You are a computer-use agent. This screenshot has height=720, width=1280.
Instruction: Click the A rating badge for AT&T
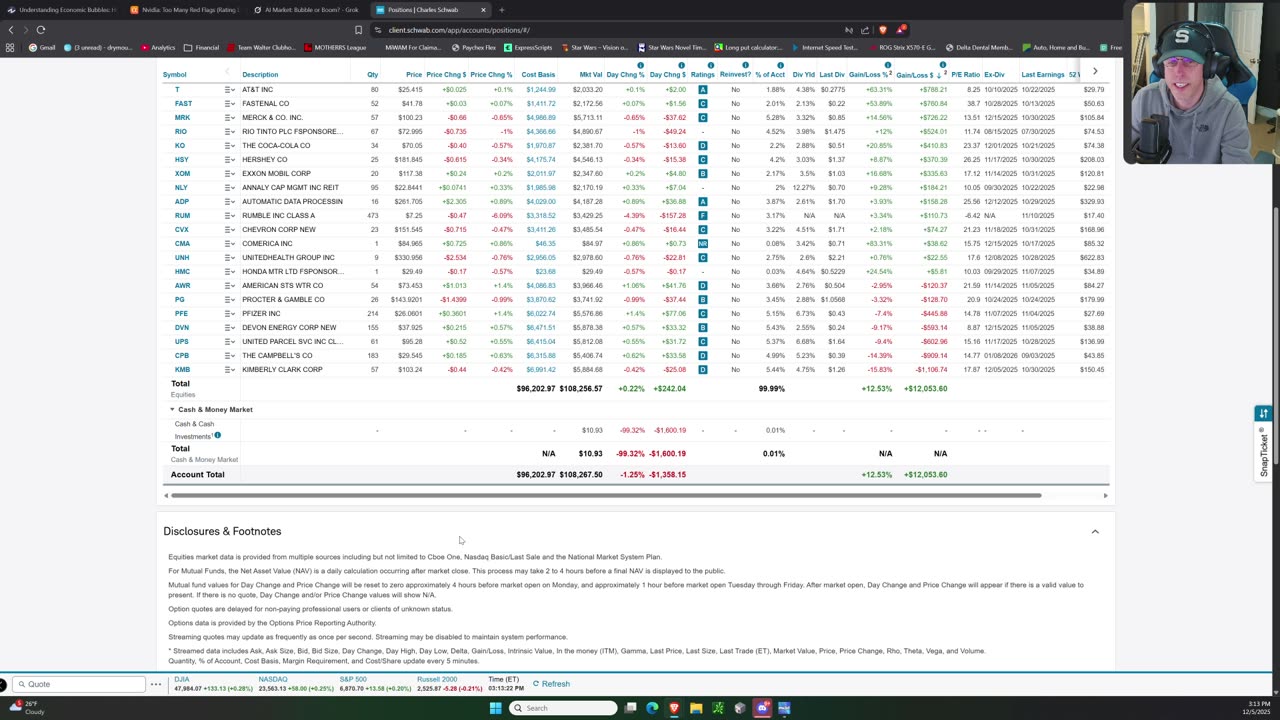703,90
